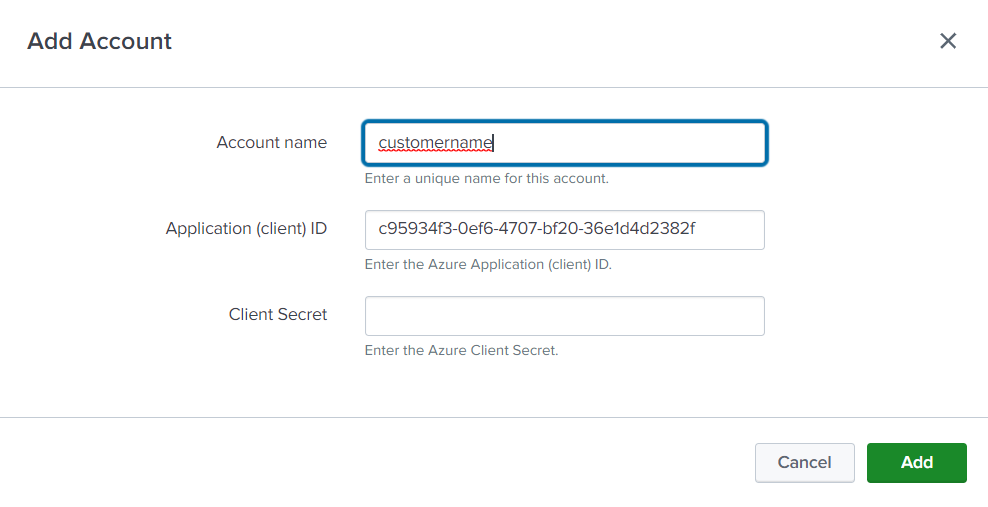Image resolution: width=988 pixels, height=507 pixels.
Task: Click the "Add Account" dialog title
Action: (99, 41)
